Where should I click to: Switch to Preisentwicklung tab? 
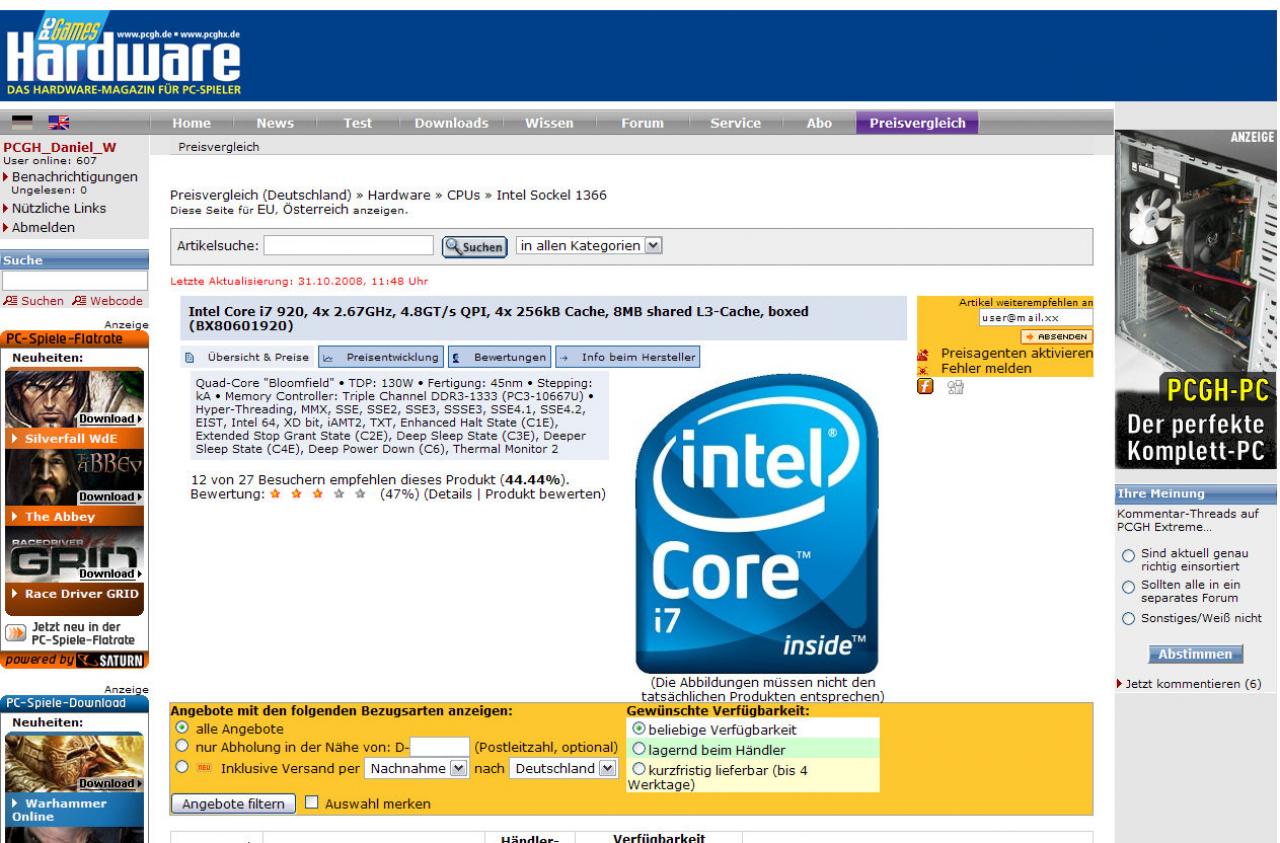pos(381,356)
